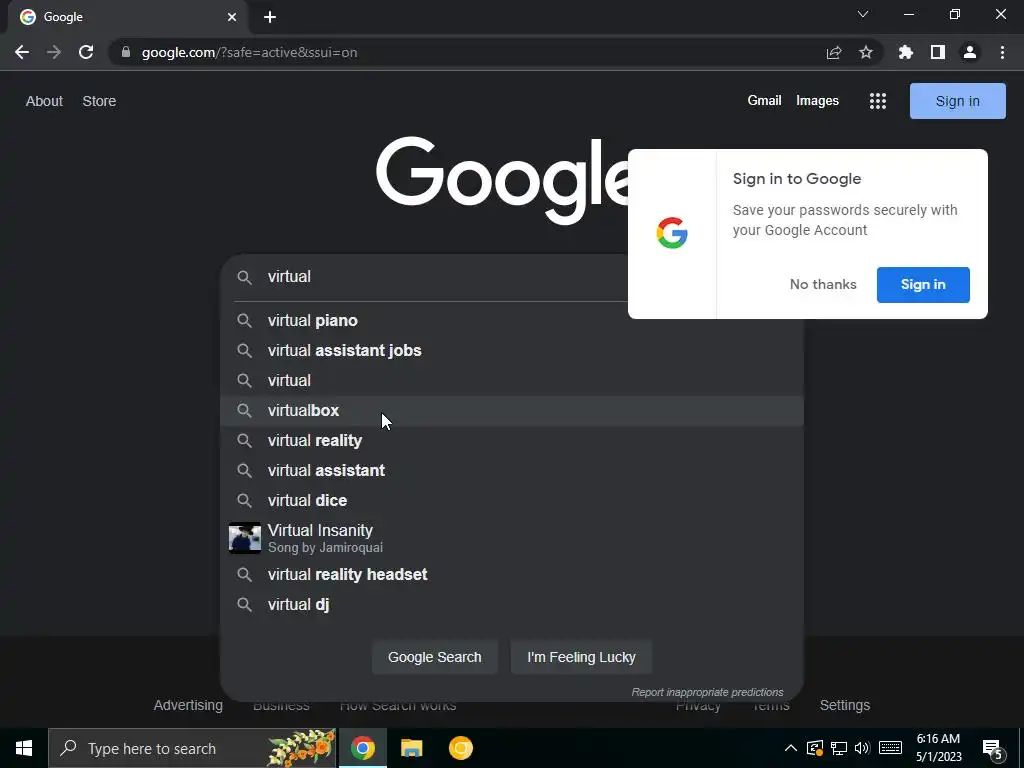The image size is (1024, 768).
Task: Open the Store link
Action: (99, 101)
